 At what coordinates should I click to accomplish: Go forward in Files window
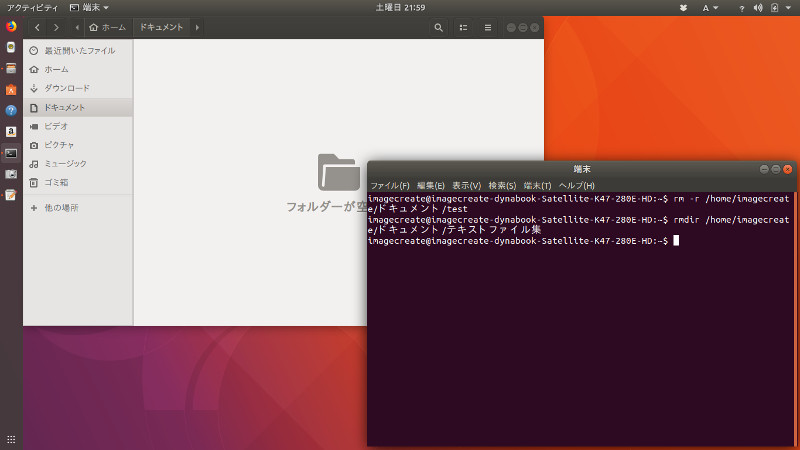[56, 28]
